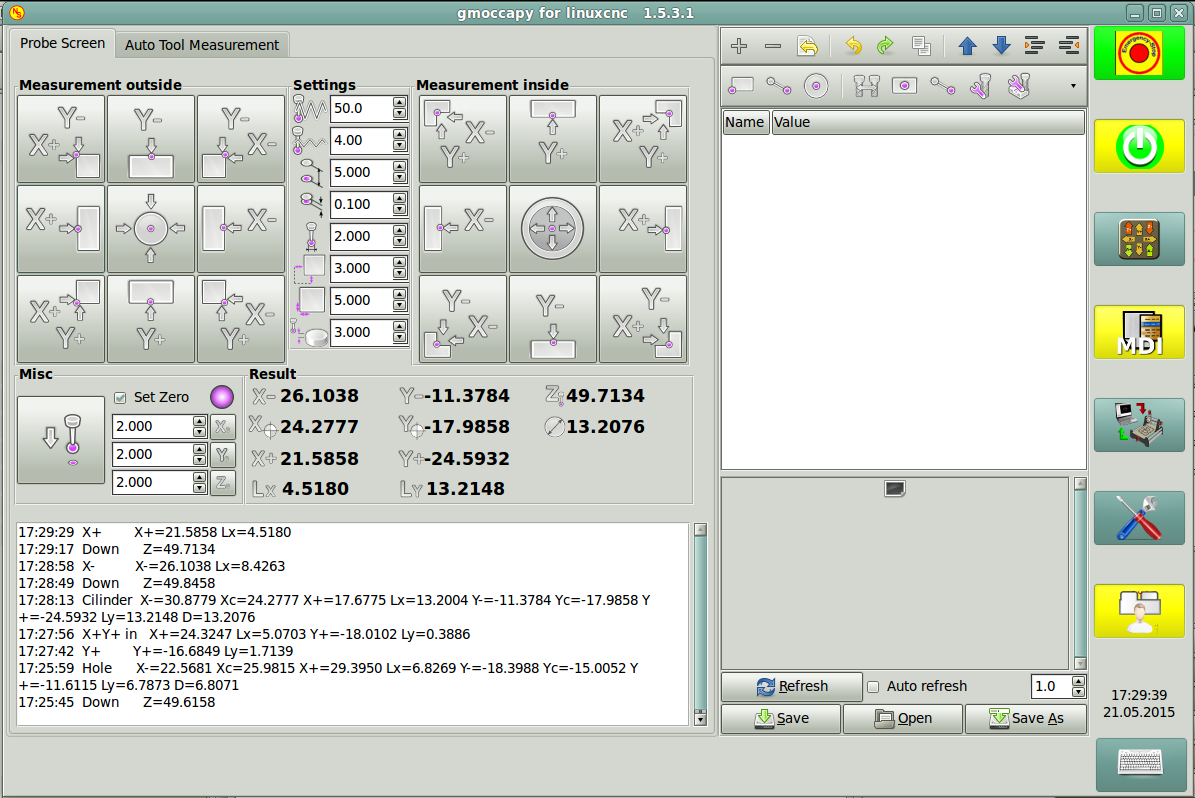Switch to the Probe Screen tab
The image size is (1195, 798).
62,44
